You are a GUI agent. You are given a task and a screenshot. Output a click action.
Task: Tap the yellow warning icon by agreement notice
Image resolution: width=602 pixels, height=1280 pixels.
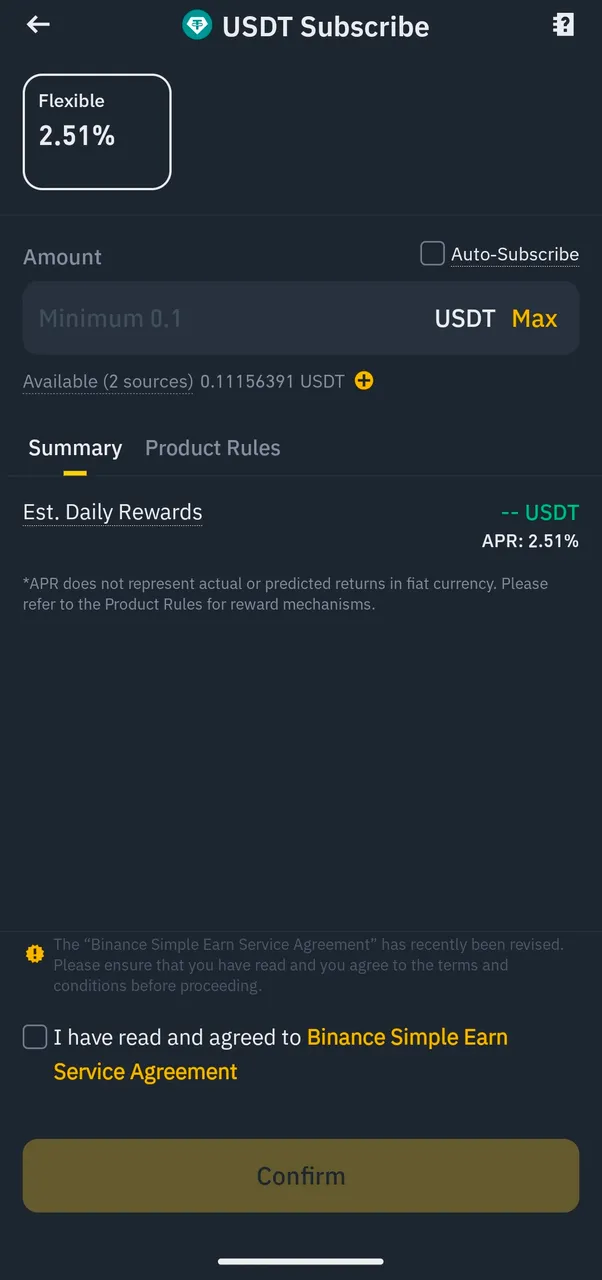click(x=35, y=954)
